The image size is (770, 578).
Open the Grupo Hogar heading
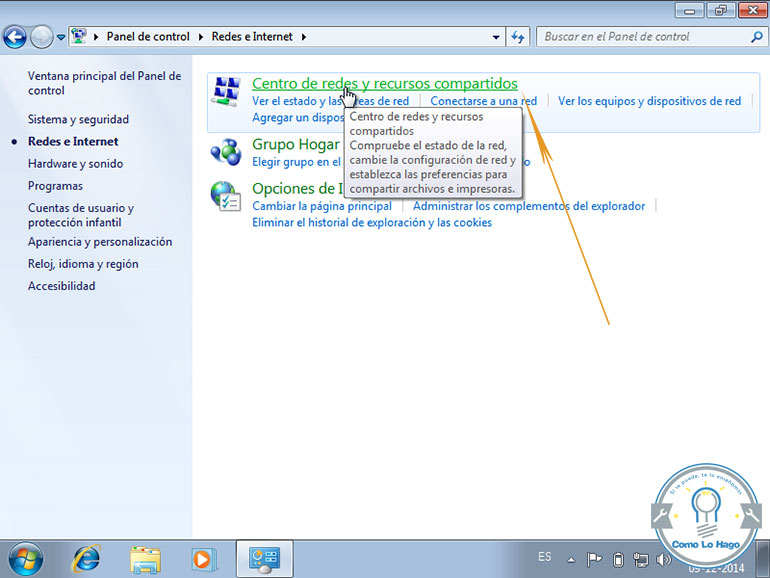tap(295, 144)
